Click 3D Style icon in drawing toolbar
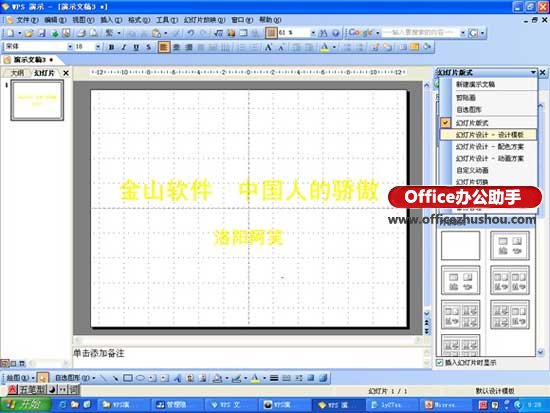This screenshot has height=413, width=550. coord(323,378)
